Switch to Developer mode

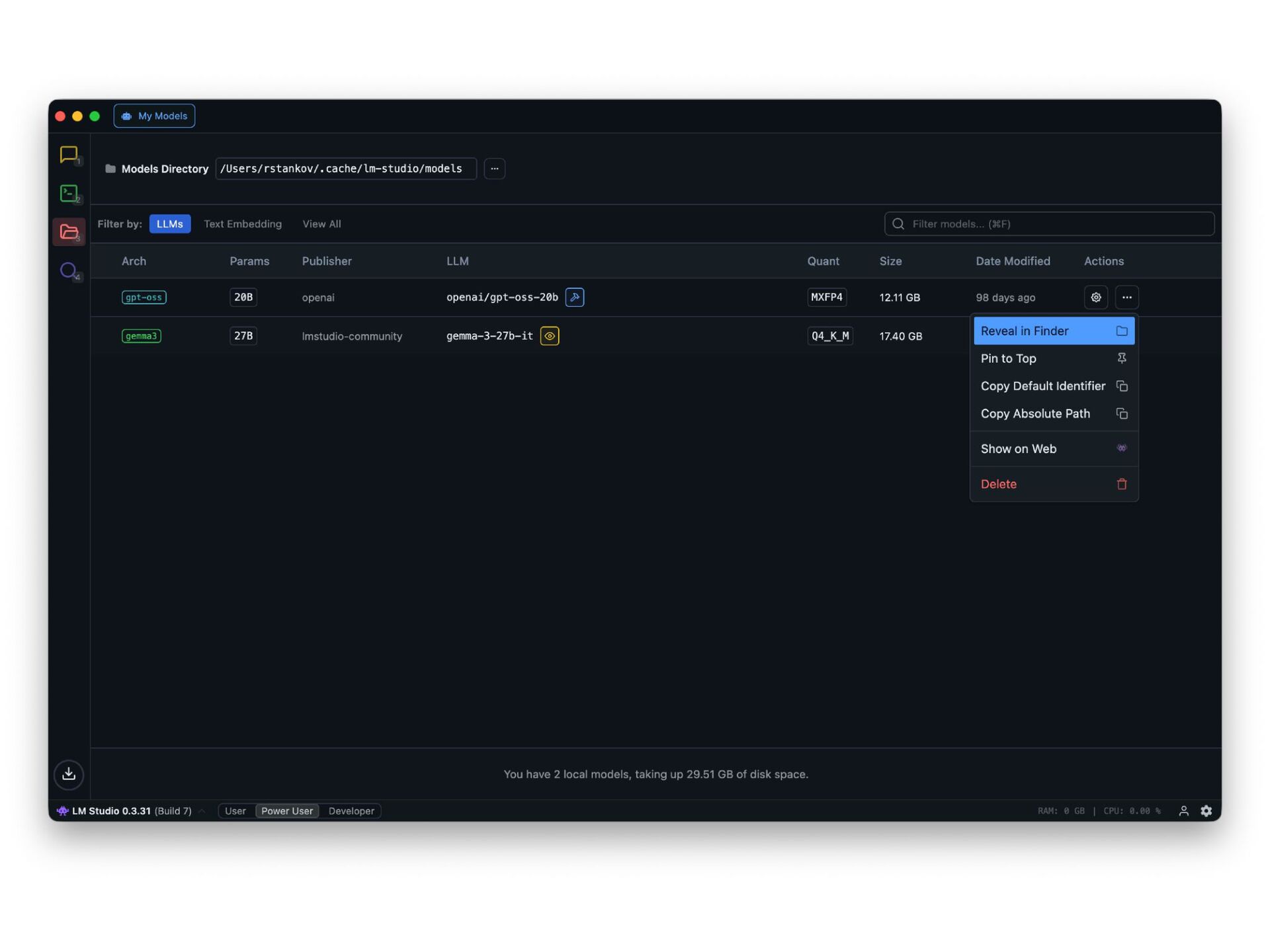(x=351, y=811)
